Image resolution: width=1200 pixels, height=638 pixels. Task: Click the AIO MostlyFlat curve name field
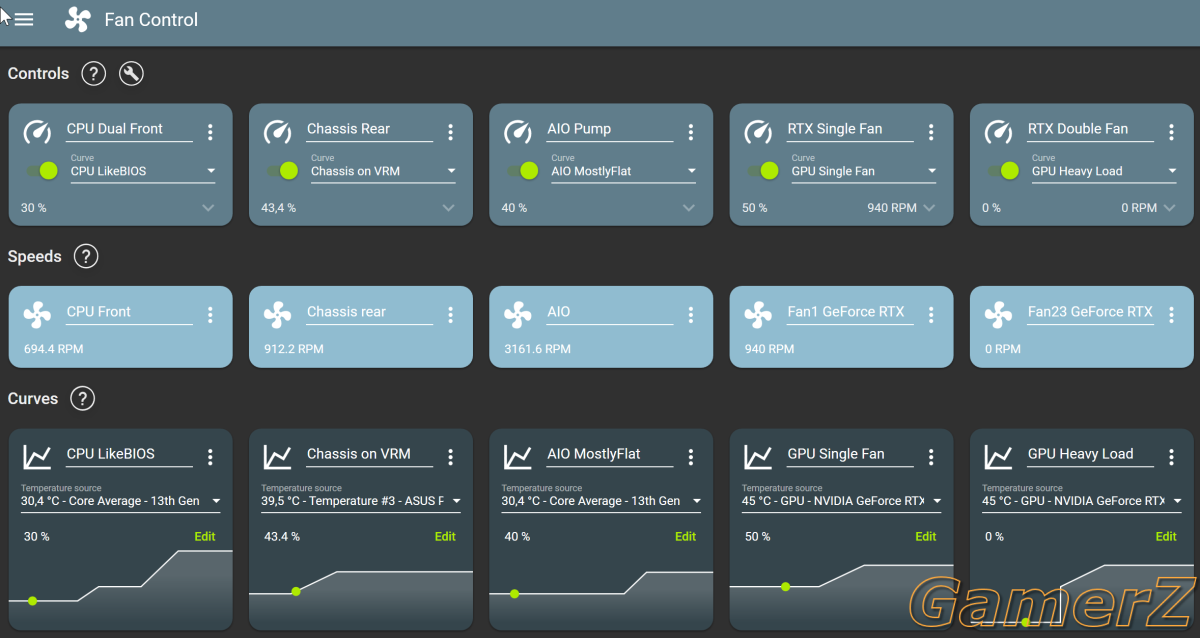[x=610, y=455]
